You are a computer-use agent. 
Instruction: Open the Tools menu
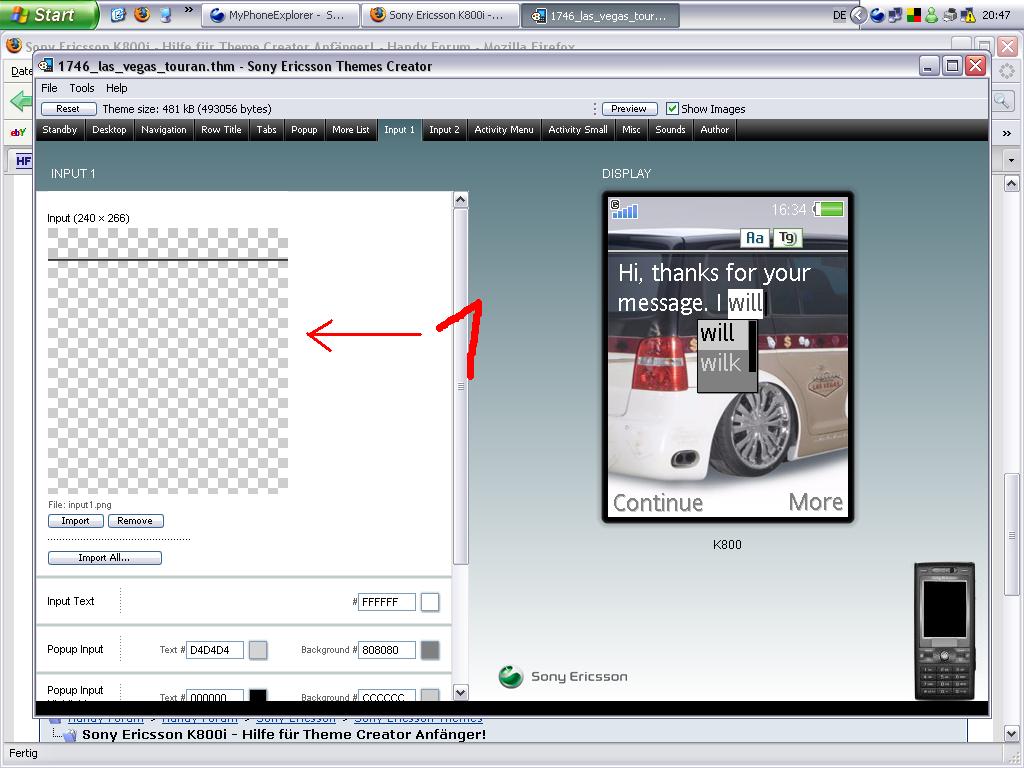coord(82,88)
